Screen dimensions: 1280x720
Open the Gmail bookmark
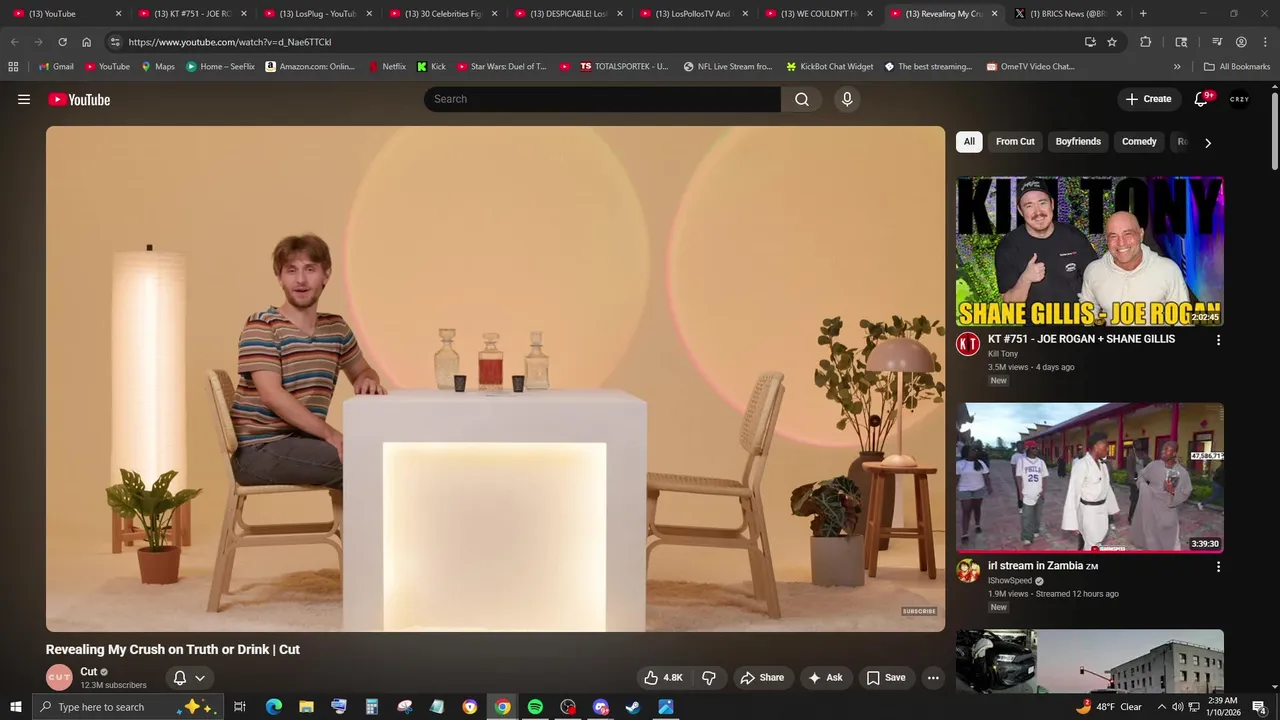[56, 67]
